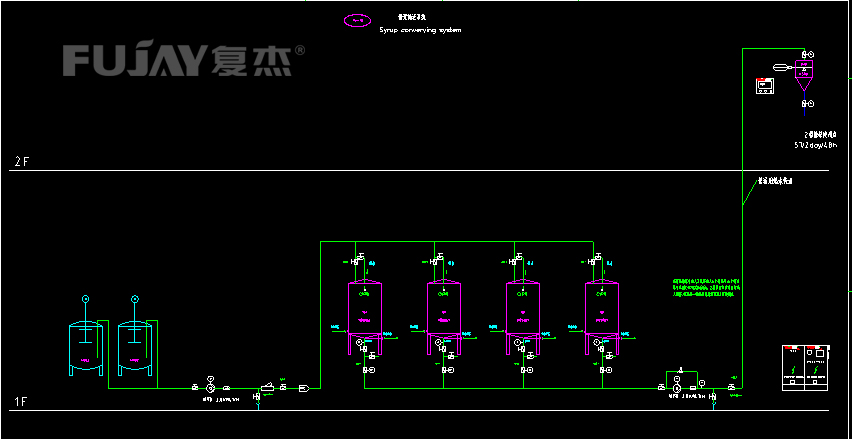
Task: Click the green annotation text block near the riser
Action: [705, 288]
